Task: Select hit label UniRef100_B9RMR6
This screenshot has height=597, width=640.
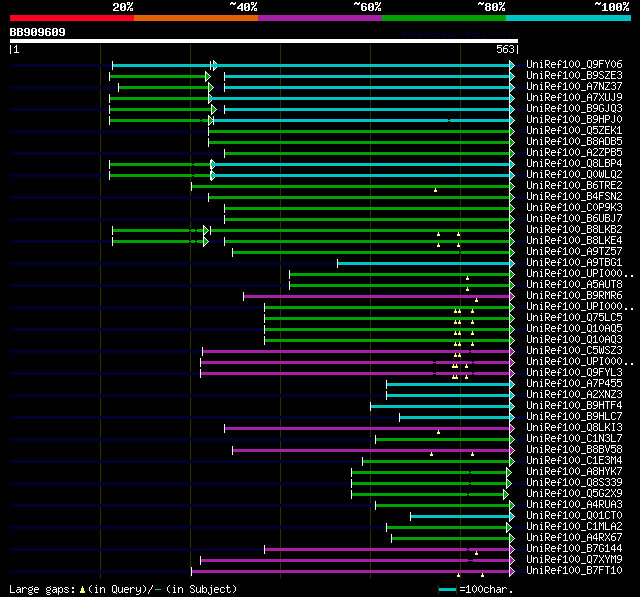Action: click(x=574, y=296)
